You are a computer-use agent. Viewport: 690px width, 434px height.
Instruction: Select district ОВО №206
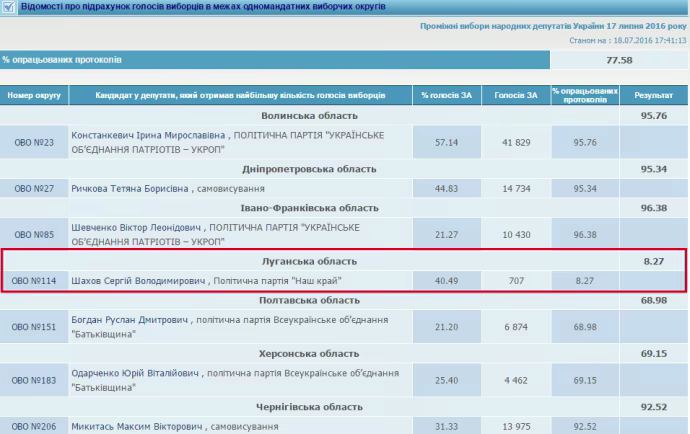(x=34, y=426)
